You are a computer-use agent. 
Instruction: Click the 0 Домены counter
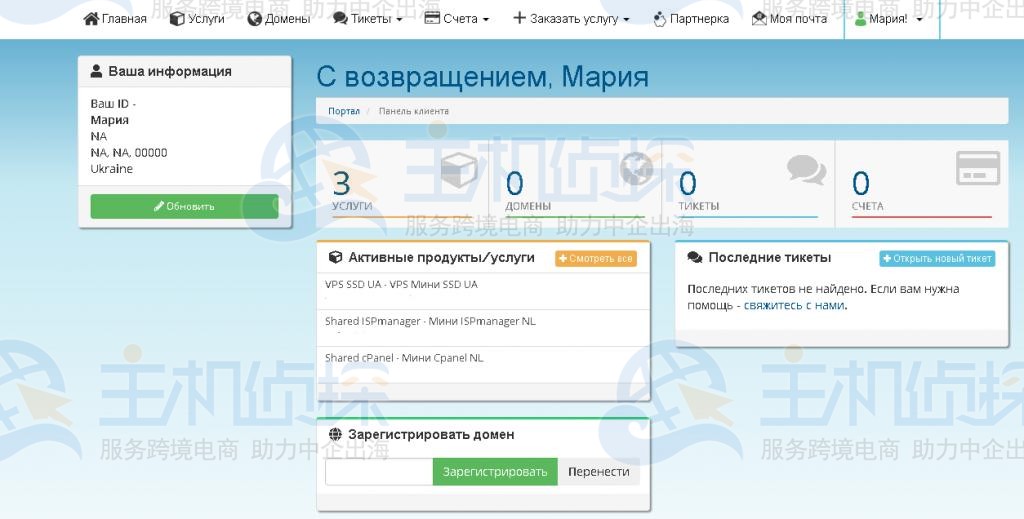point(575,185)
